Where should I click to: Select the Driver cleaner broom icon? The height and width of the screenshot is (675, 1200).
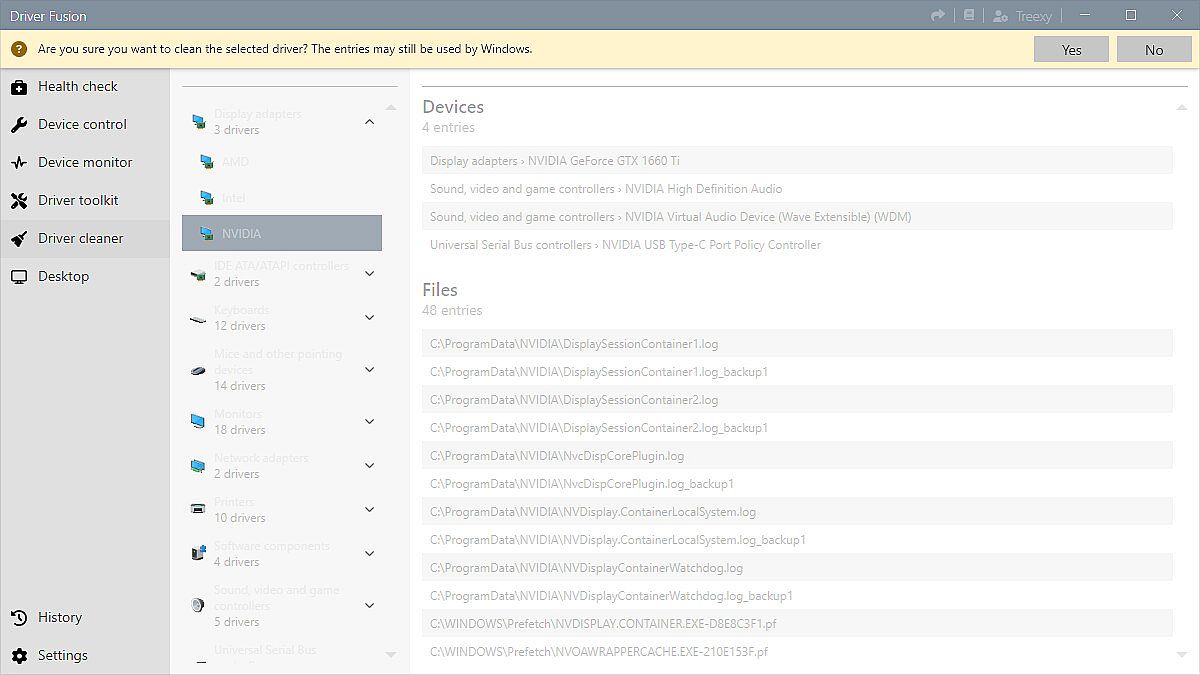tap(19, 239)
